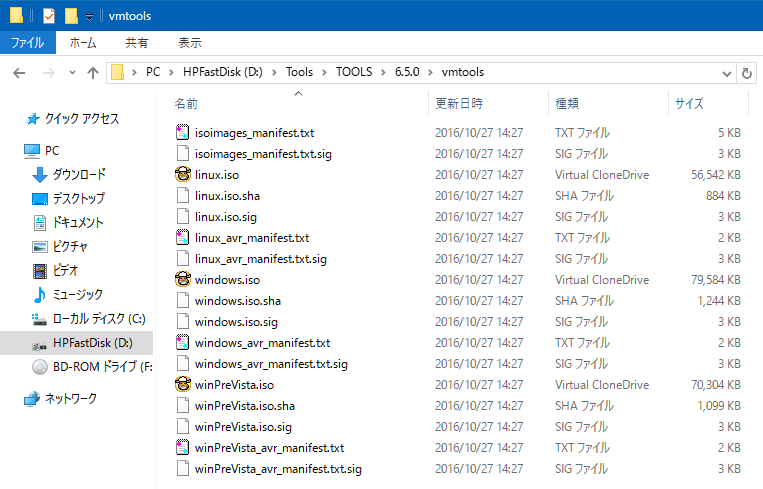
Task: Open the ファイル tab
Action: 28,43
